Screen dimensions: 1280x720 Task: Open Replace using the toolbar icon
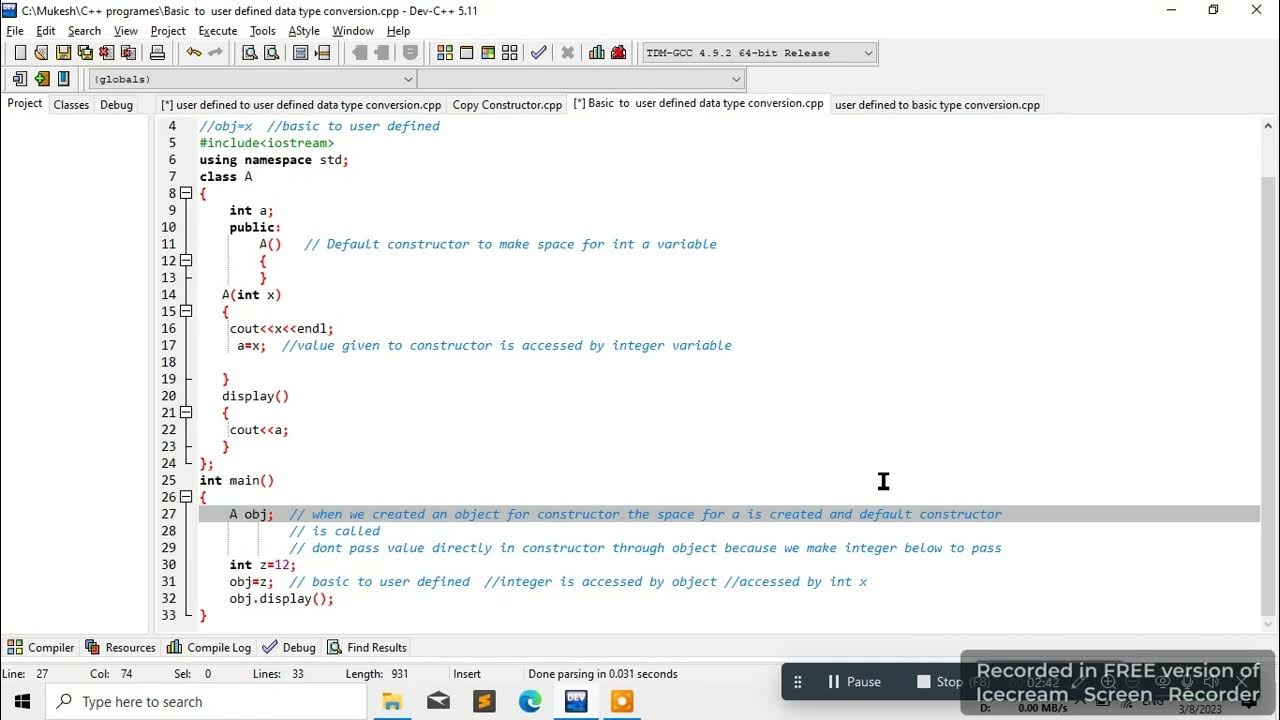[x=272, y=53]
